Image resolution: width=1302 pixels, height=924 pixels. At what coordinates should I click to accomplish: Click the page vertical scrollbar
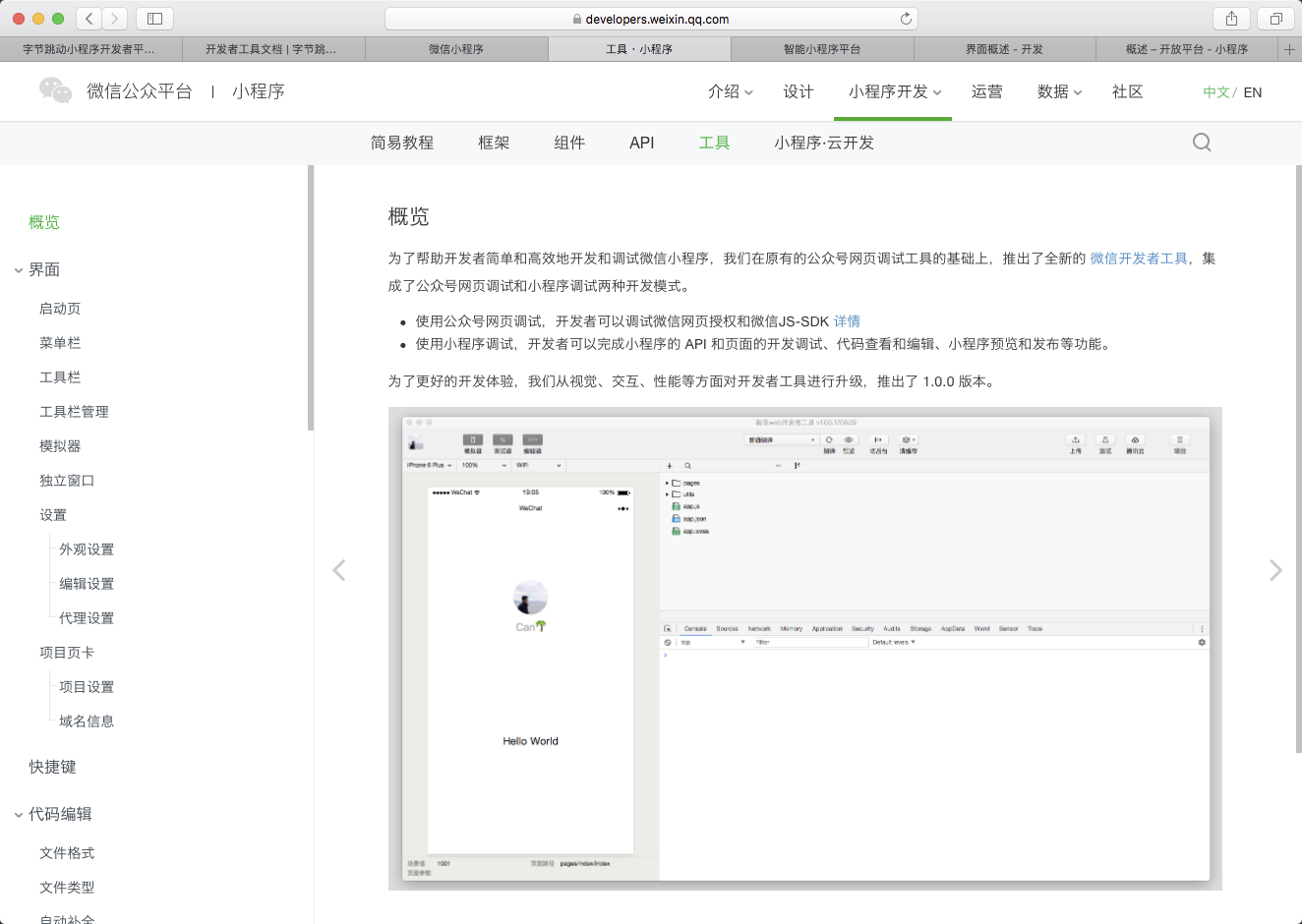pyautogui.click(x=1299, y=459)
